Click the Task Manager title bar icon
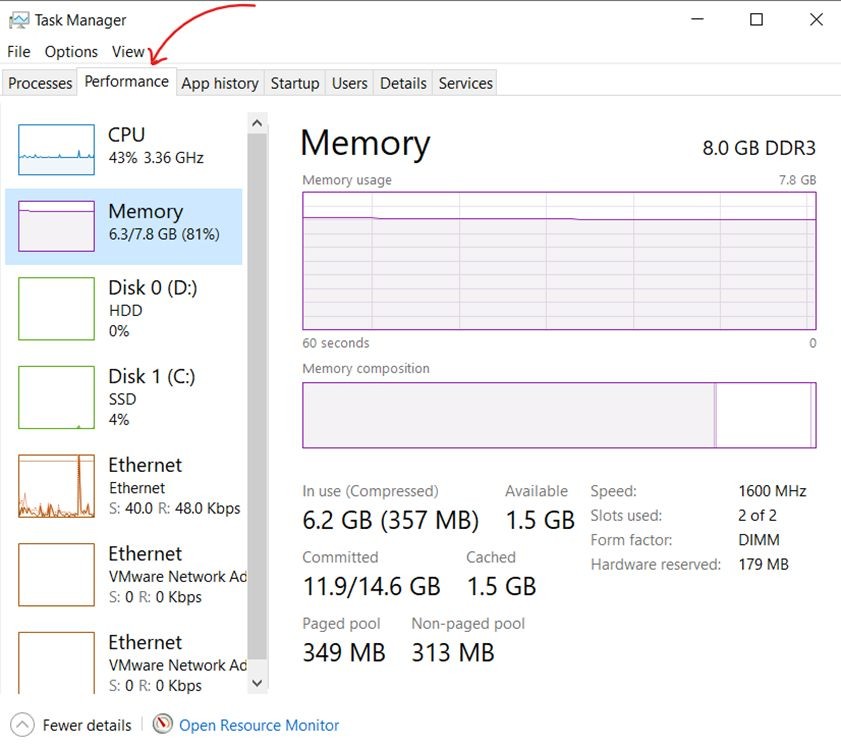This screenshot has width=841, height=746. 18,20
